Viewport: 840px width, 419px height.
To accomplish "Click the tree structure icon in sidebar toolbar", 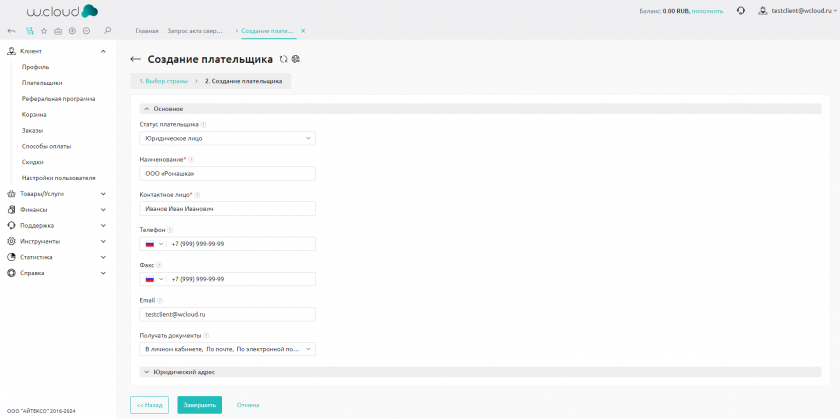I will click(29, 31).
